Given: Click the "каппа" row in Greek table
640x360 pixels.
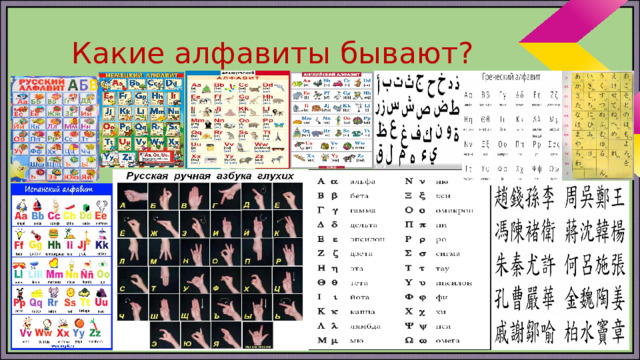Looking at the screenshot, I should pos(347,311).
